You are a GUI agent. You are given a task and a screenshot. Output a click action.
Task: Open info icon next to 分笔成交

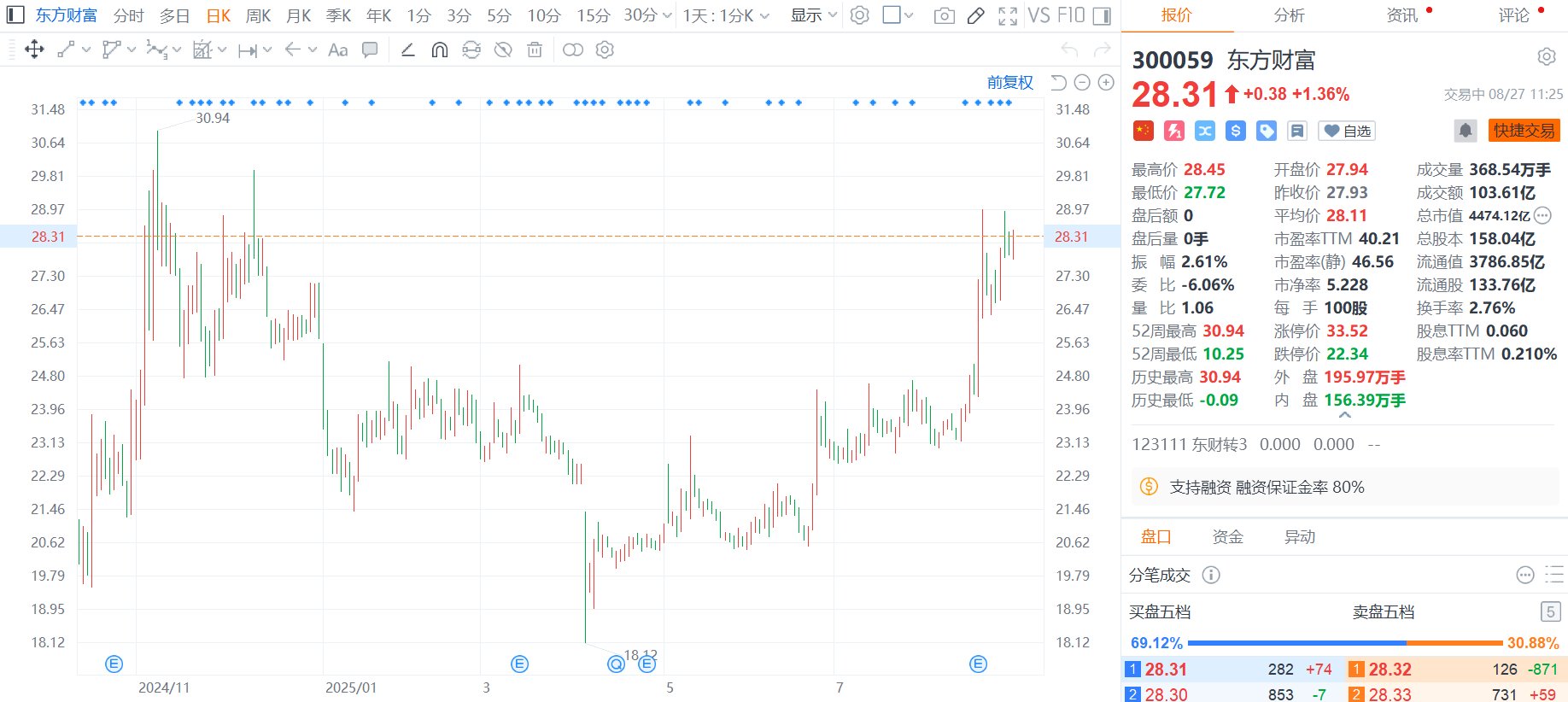click(x=1211, y=575)
